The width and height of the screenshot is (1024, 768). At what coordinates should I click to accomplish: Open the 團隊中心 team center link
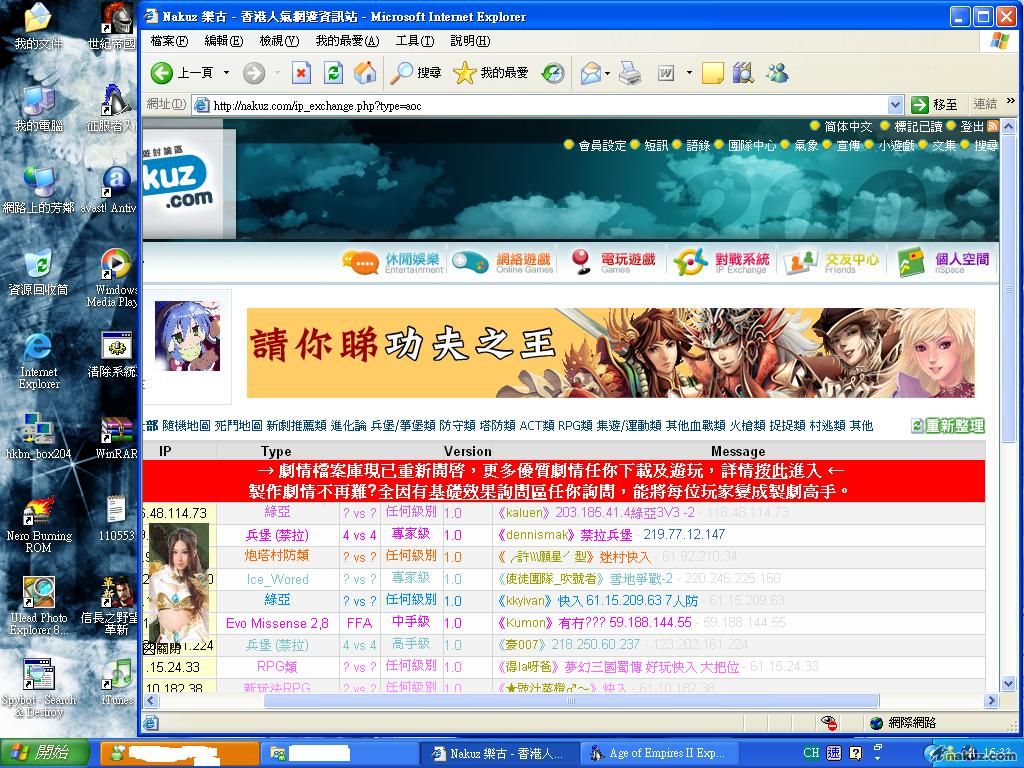click(x=752, y=146)
